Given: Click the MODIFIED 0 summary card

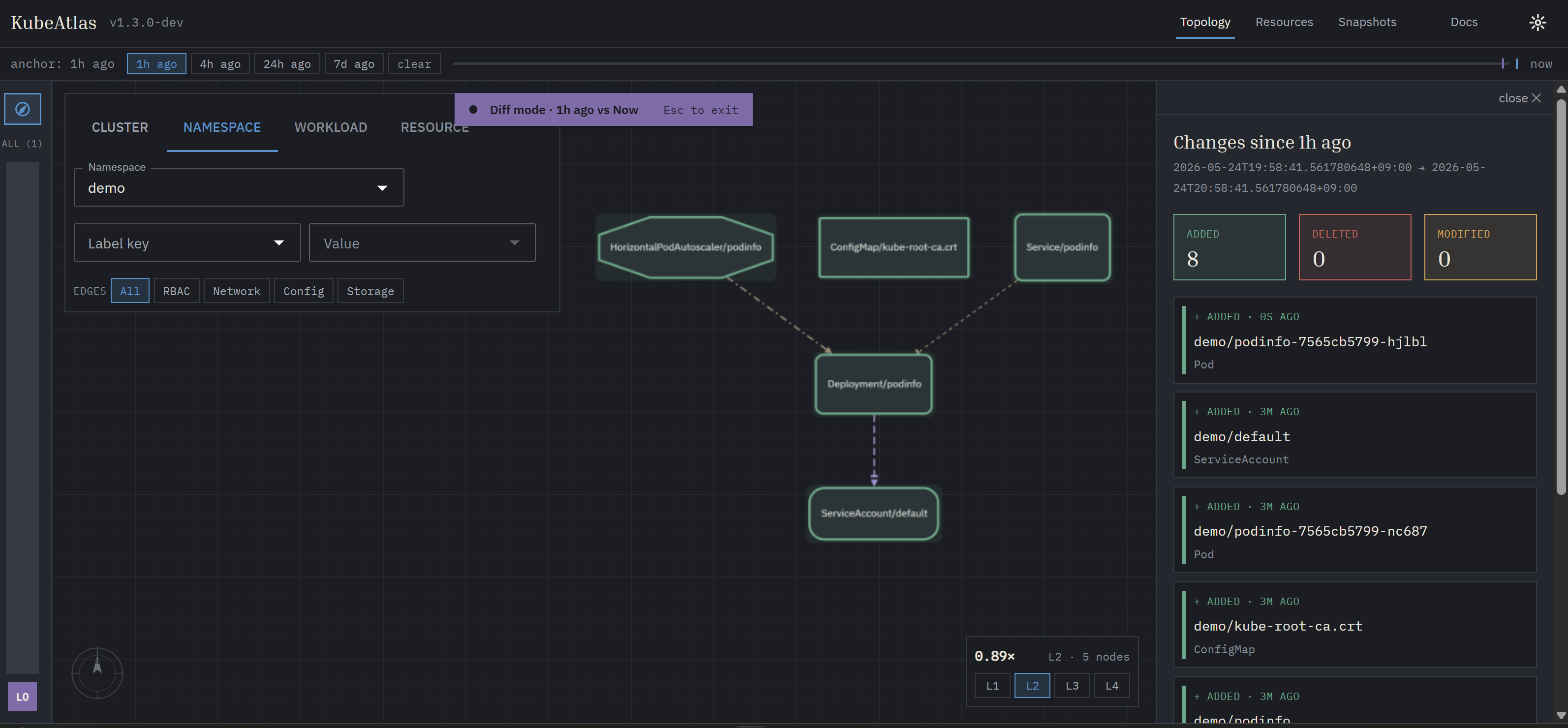Looking at the screenshot, I should pos(1480,247).
